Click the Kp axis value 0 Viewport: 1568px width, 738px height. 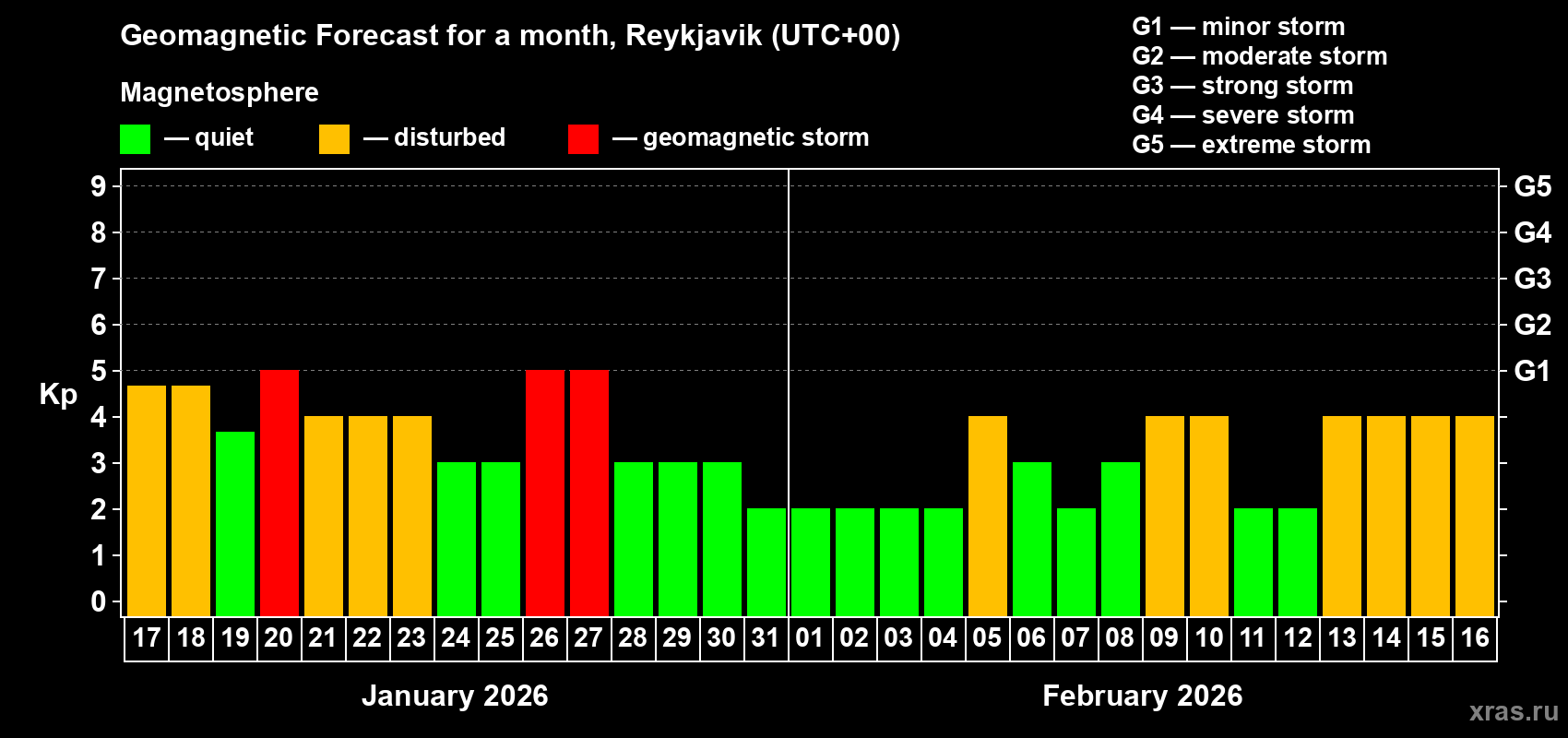[x=99, y=601]
